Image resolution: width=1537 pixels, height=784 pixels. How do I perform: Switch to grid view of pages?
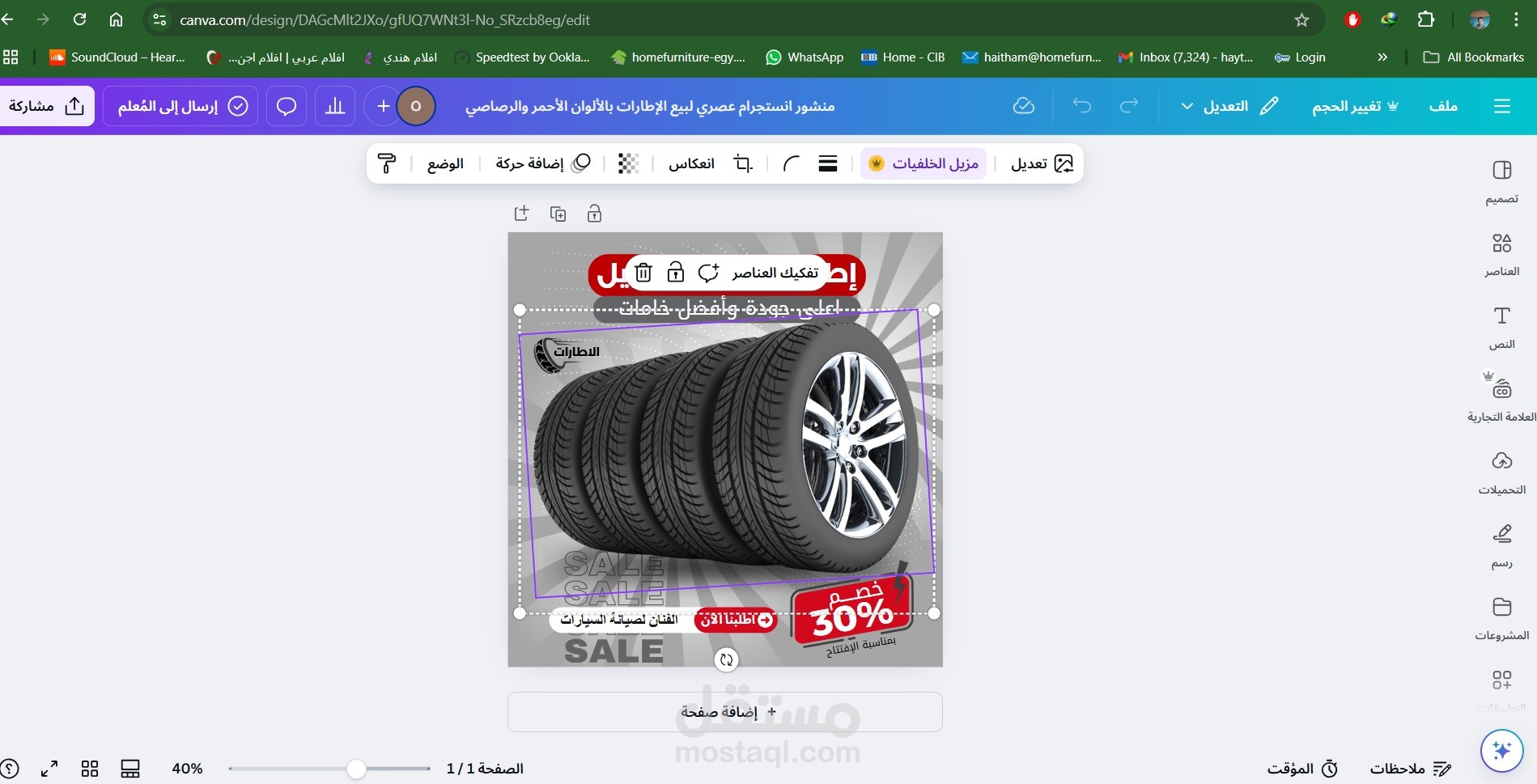(90, 769)
